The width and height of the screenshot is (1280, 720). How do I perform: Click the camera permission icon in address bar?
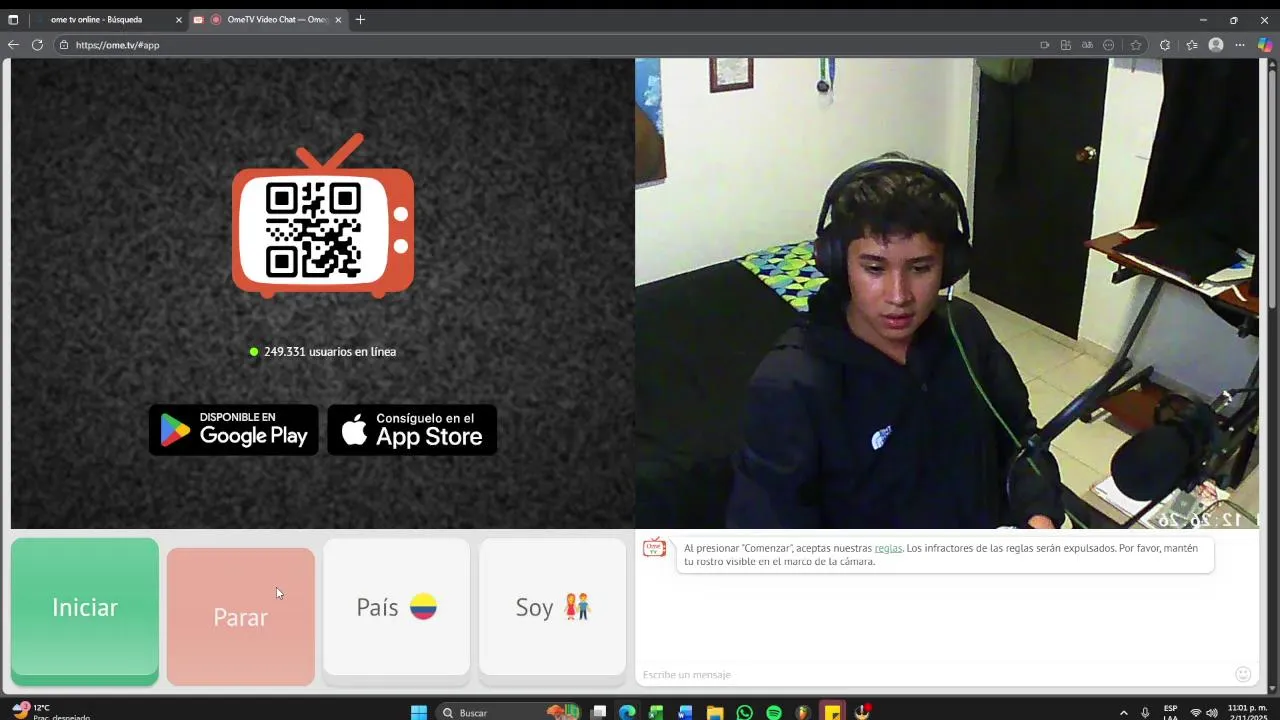[x=1044, y=45]
